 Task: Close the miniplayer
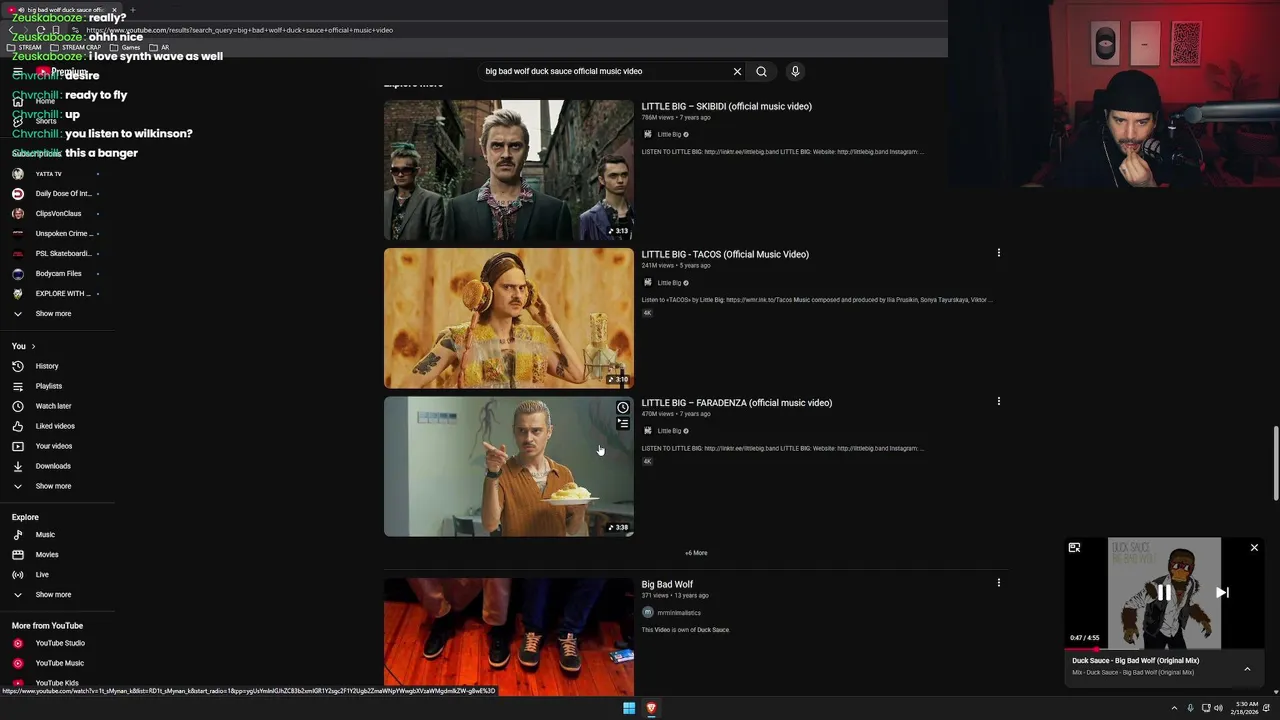1254,548
